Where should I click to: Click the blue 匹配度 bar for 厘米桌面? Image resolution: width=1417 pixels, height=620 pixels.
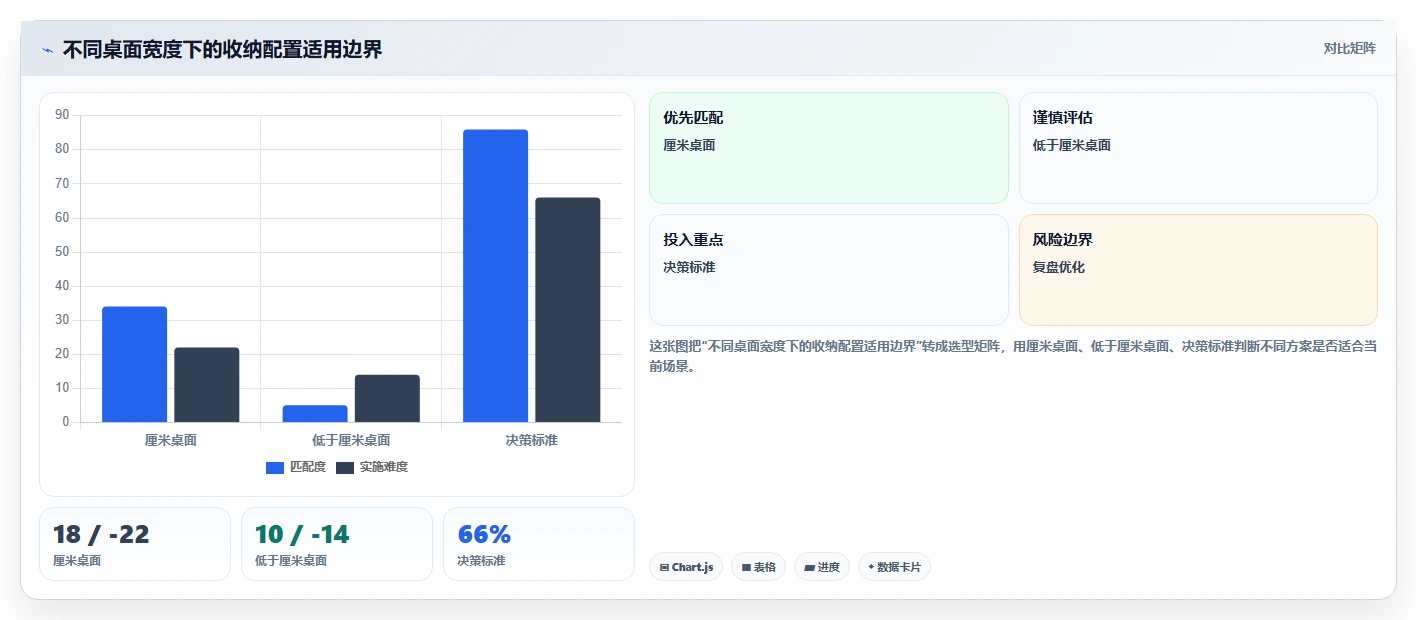tap(134, 364)
